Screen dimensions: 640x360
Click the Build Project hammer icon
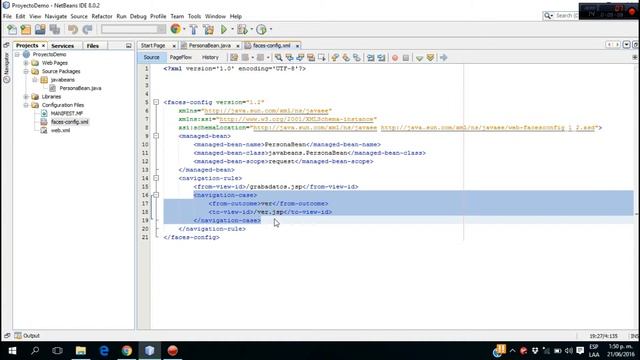(194, 29)
